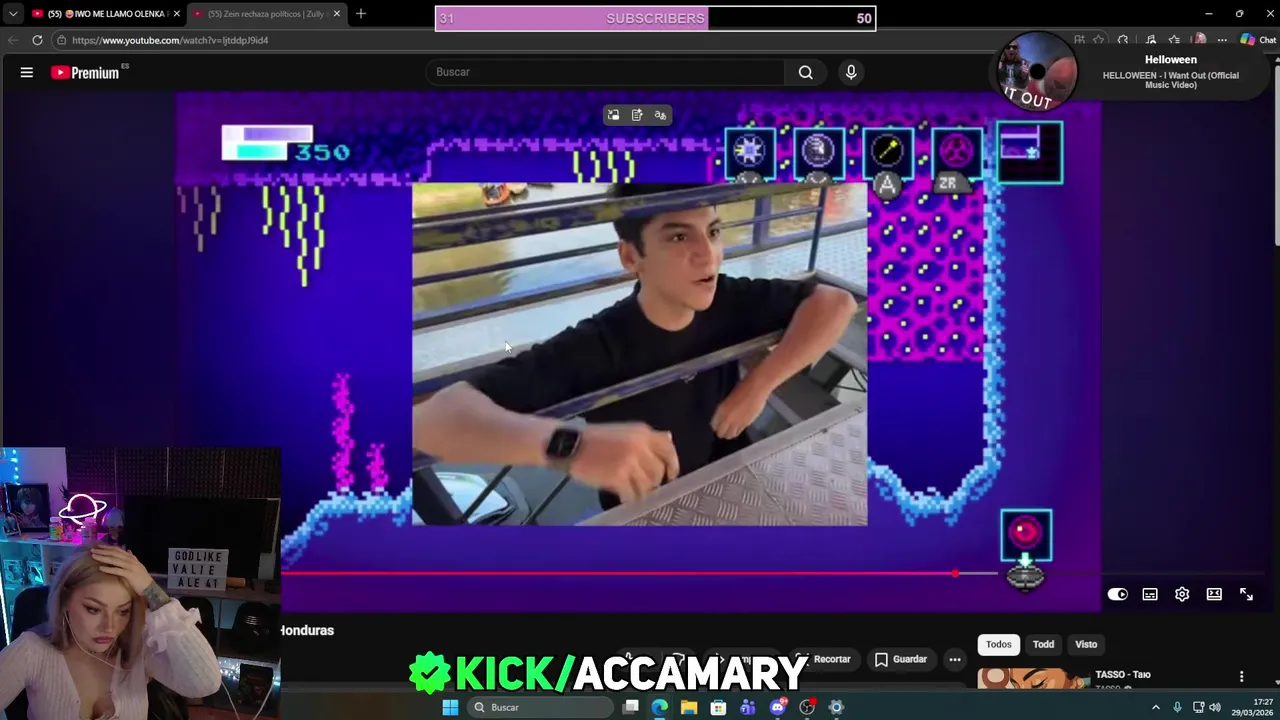Image resolution: width=1280 pixels, height=720 pixels.
Task: Open video player settings gear
Action: click(1182, 594)
